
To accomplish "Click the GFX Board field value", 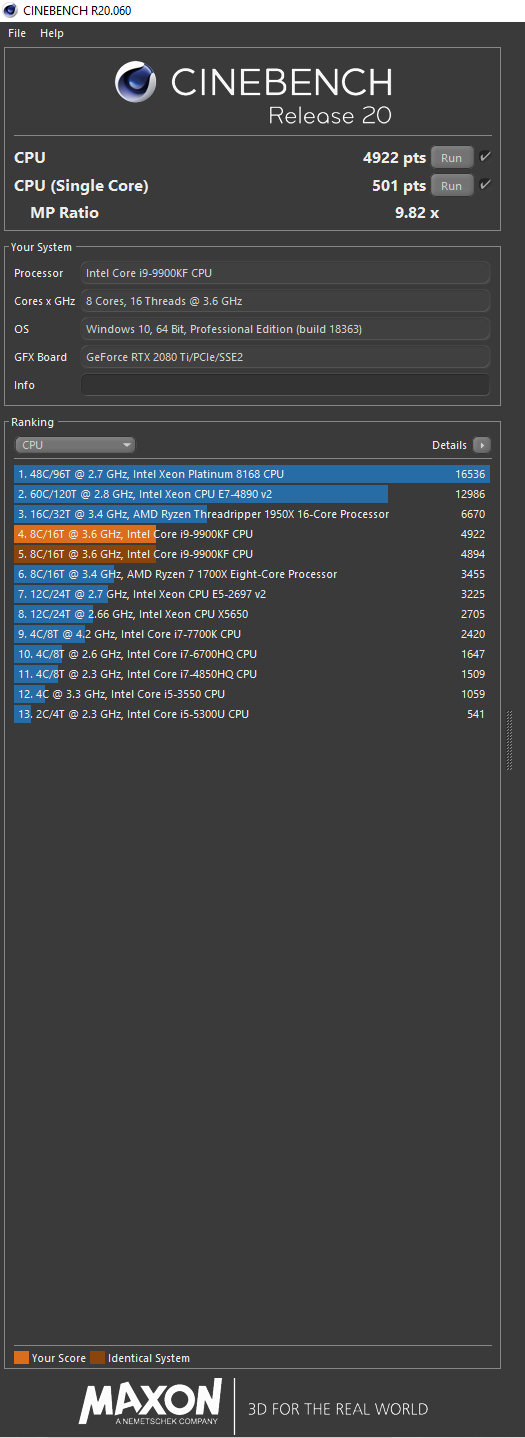I will [x=286, y=357].
